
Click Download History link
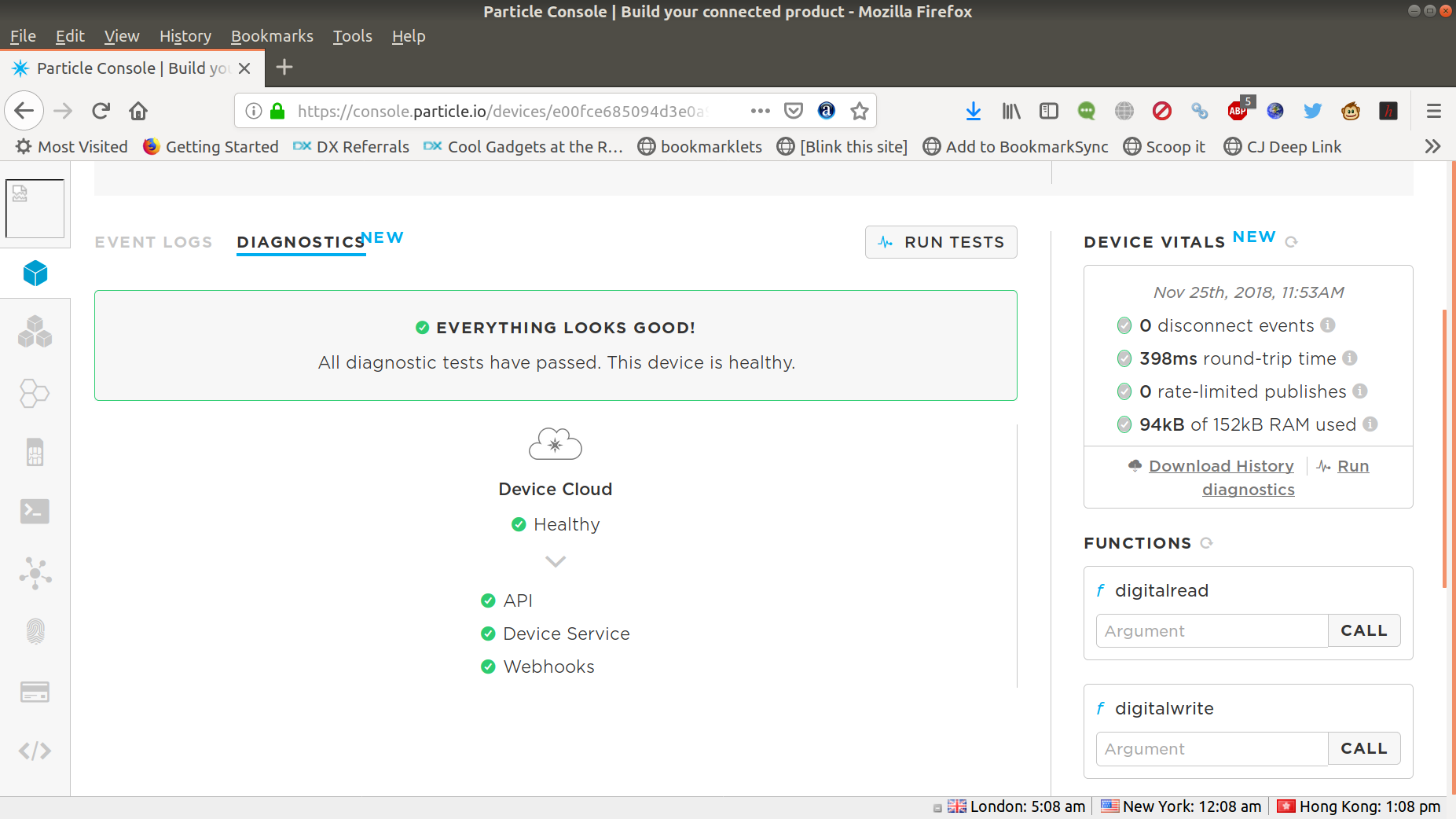1221,466
